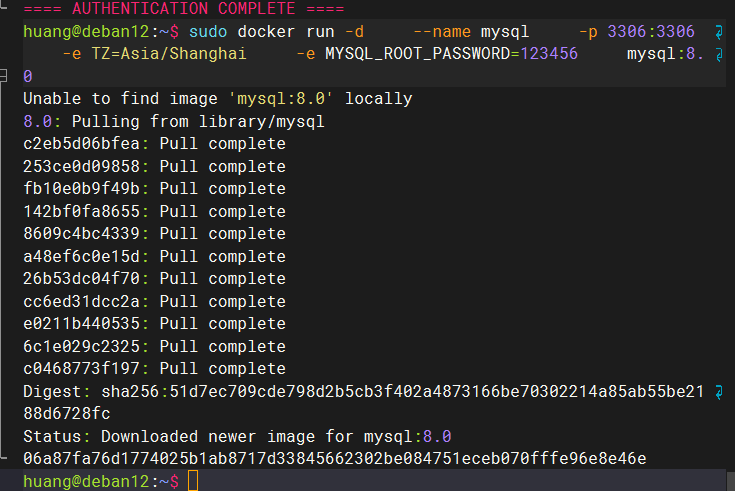
Task: Click the --name mysql option
Action: (x=471, y=32)
